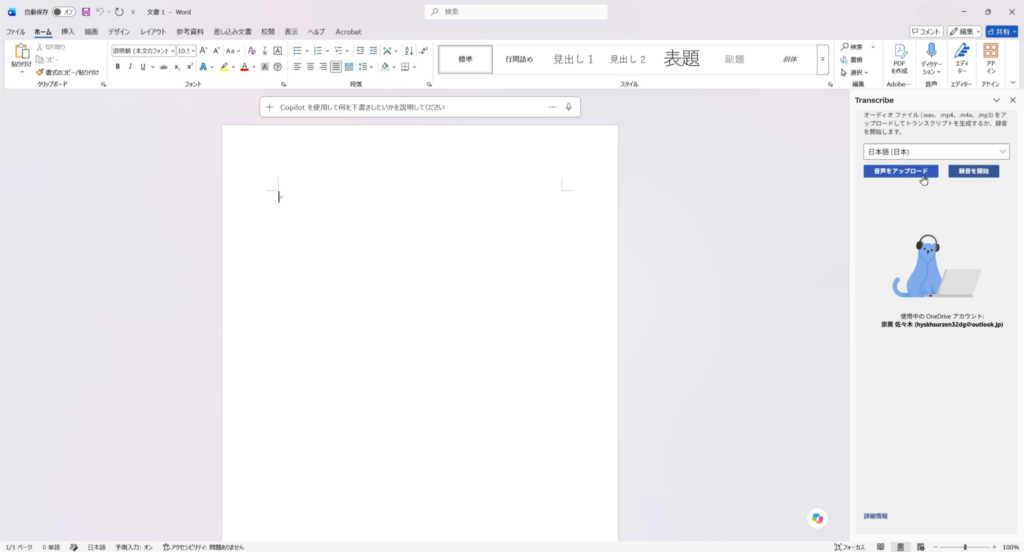The image size is (1024, 552).
Task: Open the font color dropdown arrow
Action: [253, 67]
